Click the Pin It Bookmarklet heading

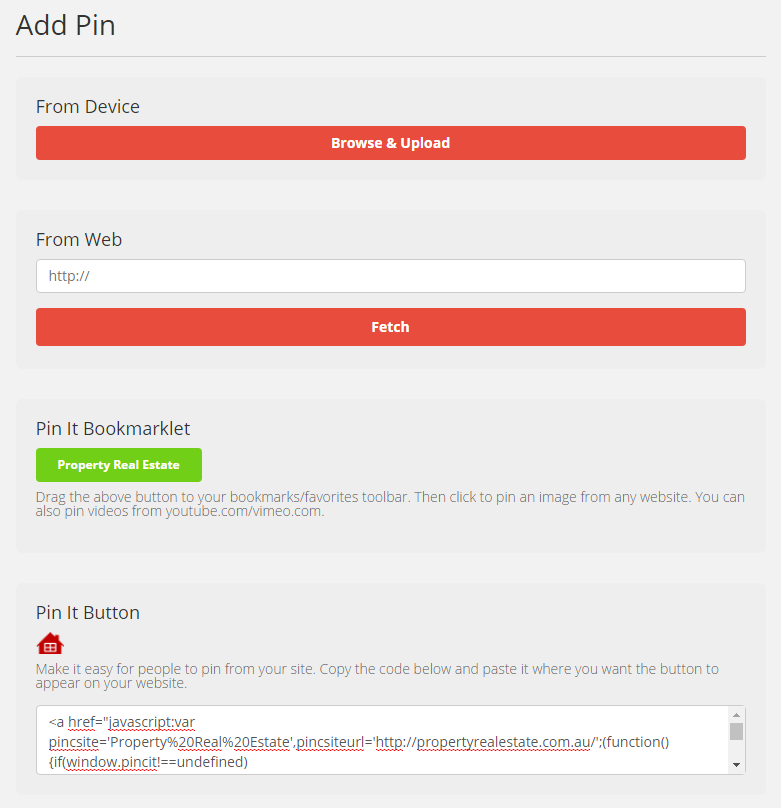tap(113, 429)
